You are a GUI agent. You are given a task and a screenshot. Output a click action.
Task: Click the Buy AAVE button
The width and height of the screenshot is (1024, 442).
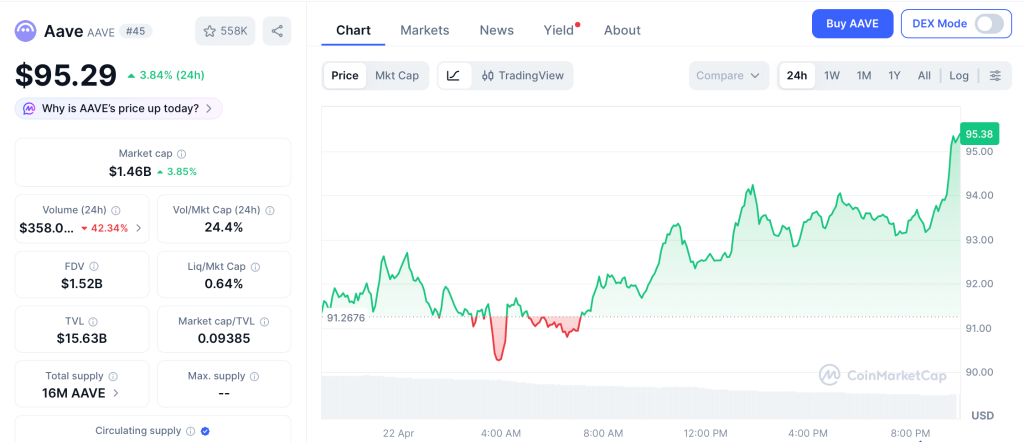[x=852, y=24]
